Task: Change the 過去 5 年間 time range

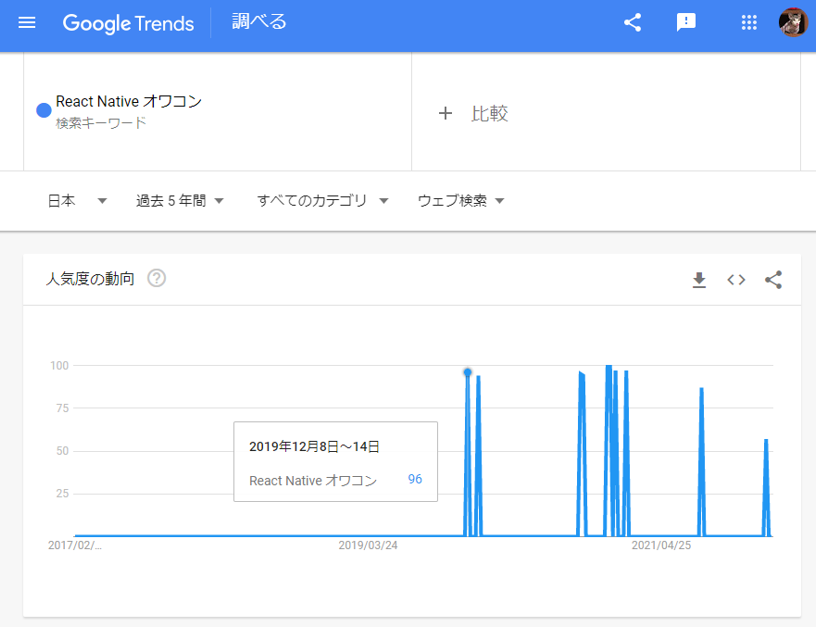Action: pyautogui.click(x=180, y=201)
